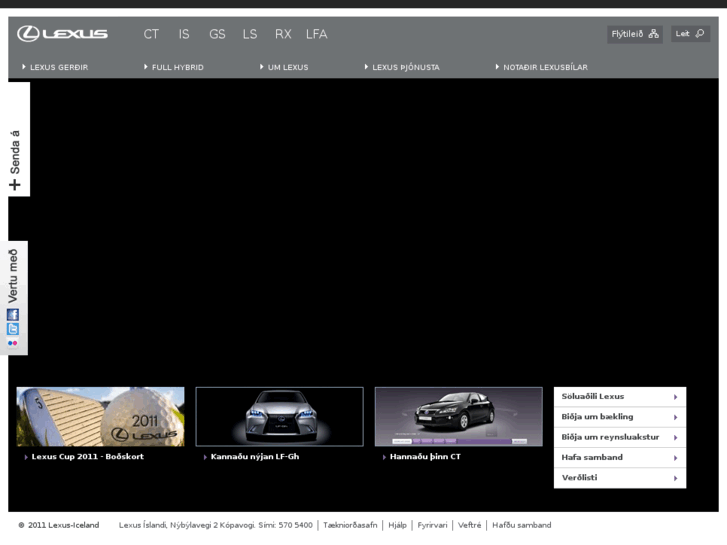Click the plus icon on Senda á tab
The image size is (727, 545).
point(15,185)
